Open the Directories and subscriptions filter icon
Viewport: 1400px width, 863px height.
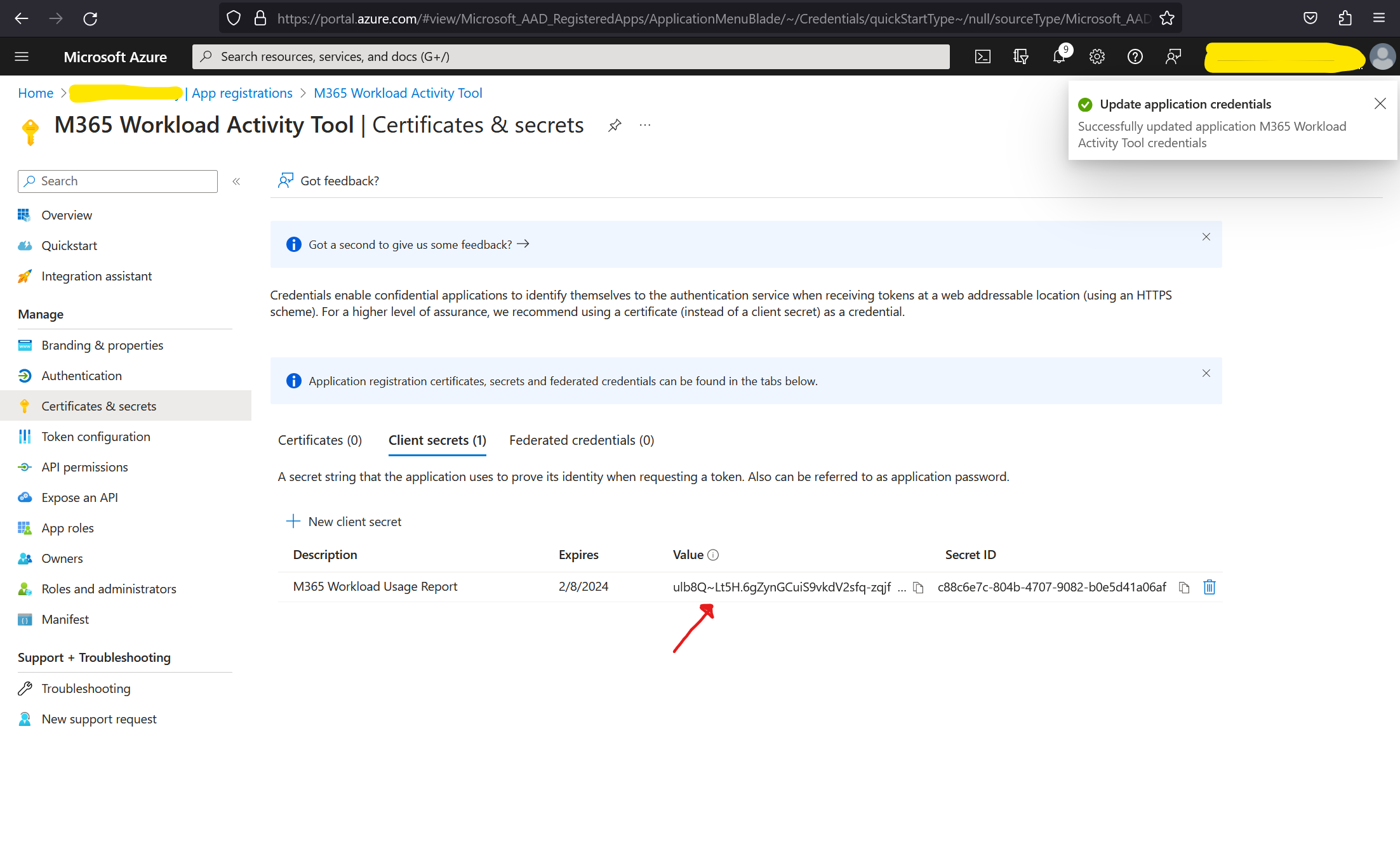pyautogui.click(x=1020, y=56)
